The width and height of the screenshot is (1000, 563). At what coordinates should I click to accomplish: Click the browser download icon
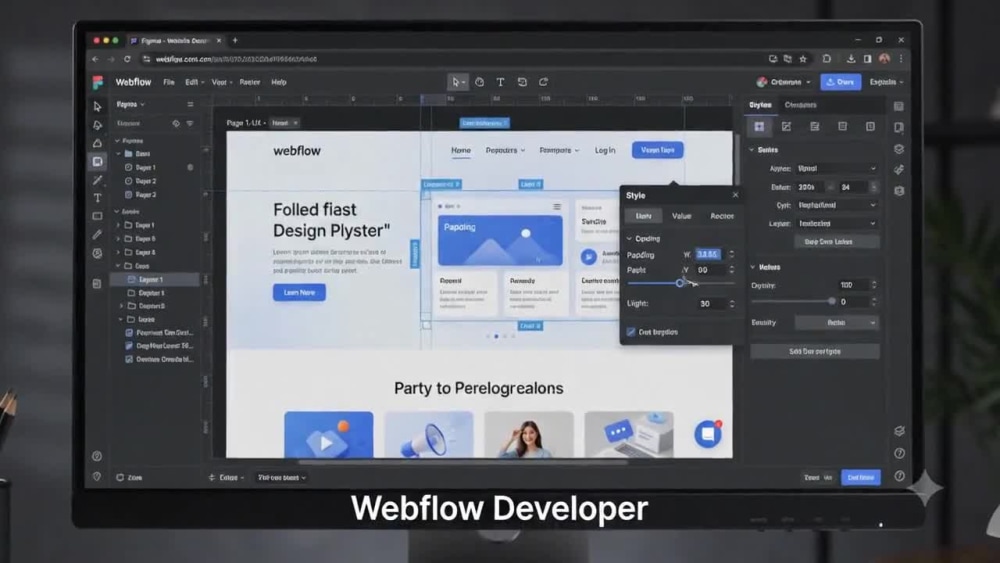(851, 59)
